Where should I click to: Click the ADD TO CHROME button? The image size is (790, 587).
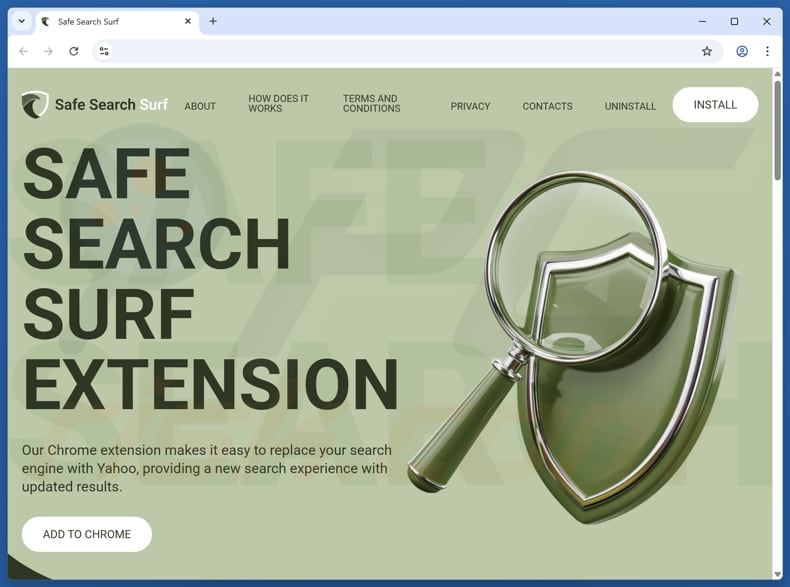(x=87, y=534)
